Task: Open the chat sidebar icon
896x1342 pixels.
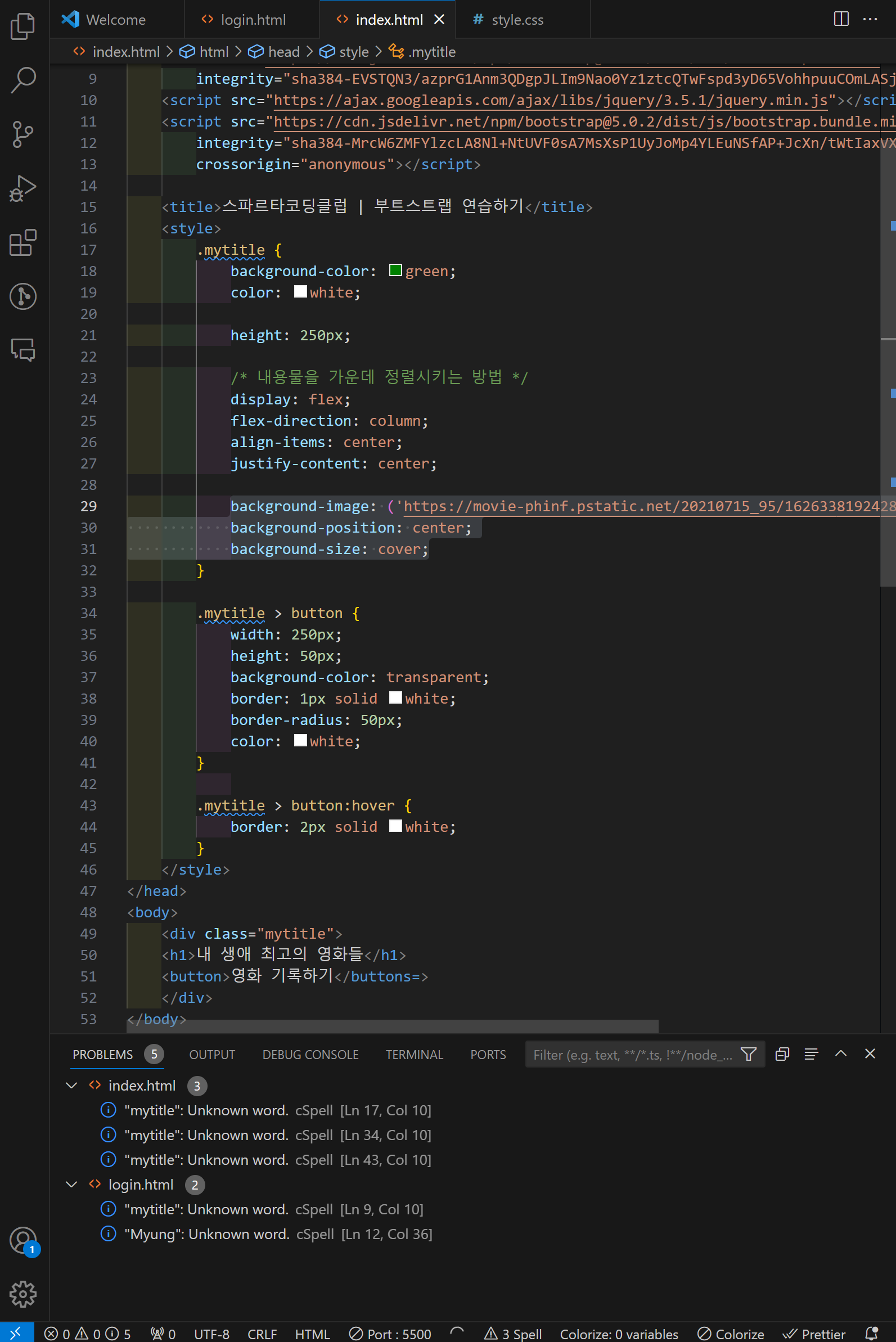Action: tap(23, 350)
